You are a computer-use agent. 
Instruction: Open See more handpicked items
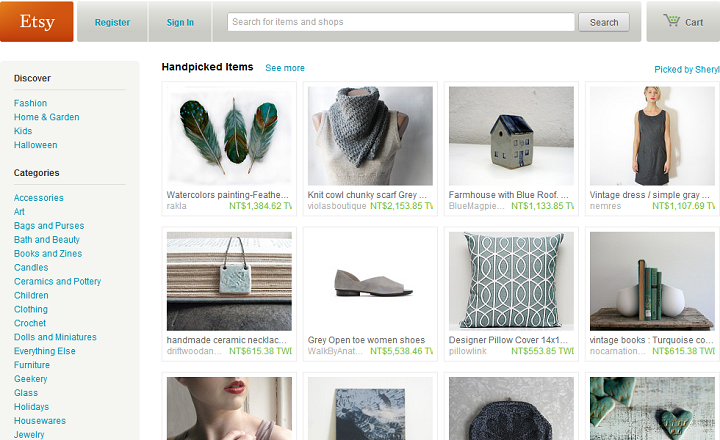(x=285, y=68)
